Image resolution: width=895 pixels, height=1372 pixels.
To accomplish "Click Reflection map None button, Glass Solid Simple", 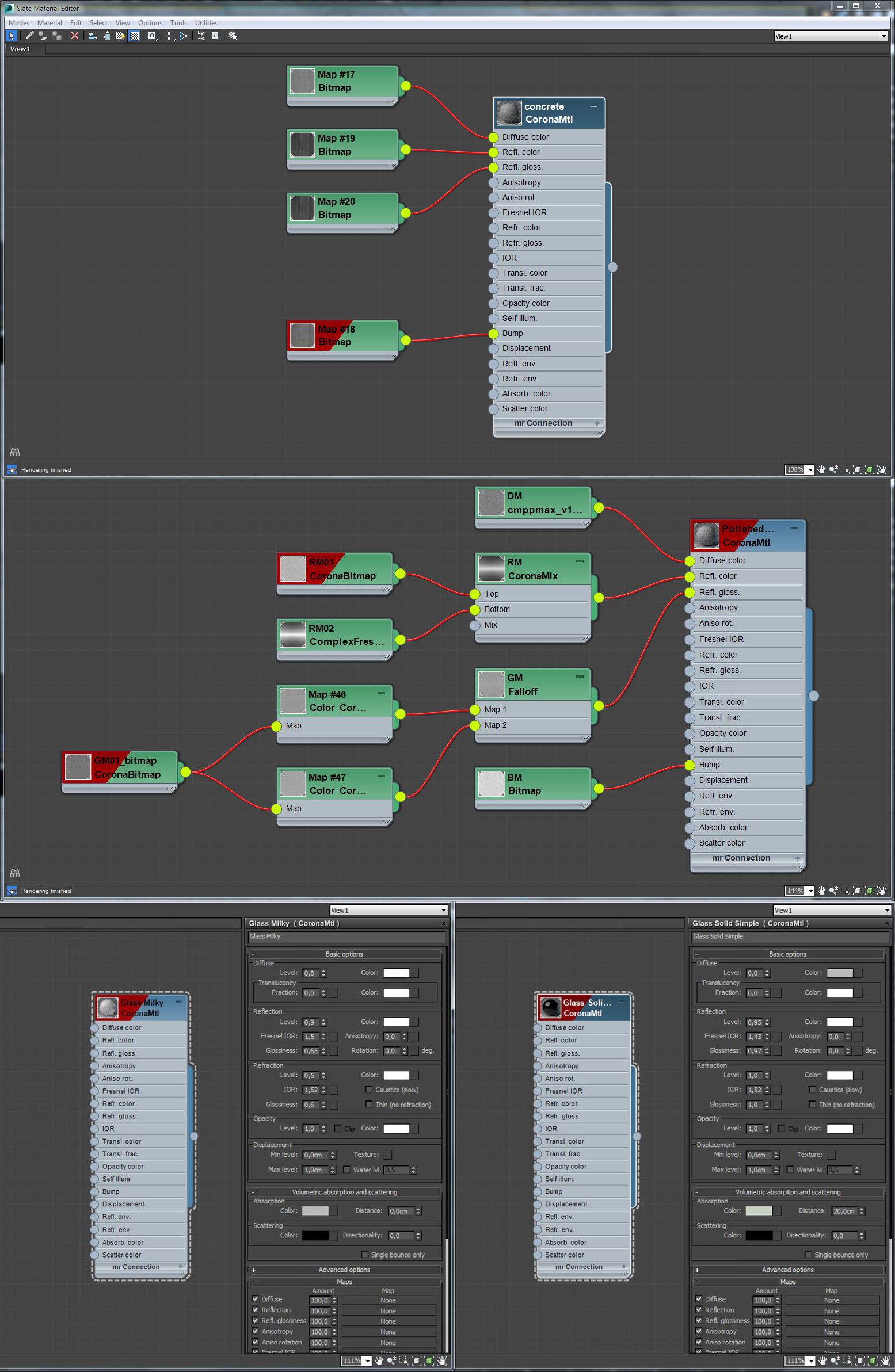I will coord(832,1310).
